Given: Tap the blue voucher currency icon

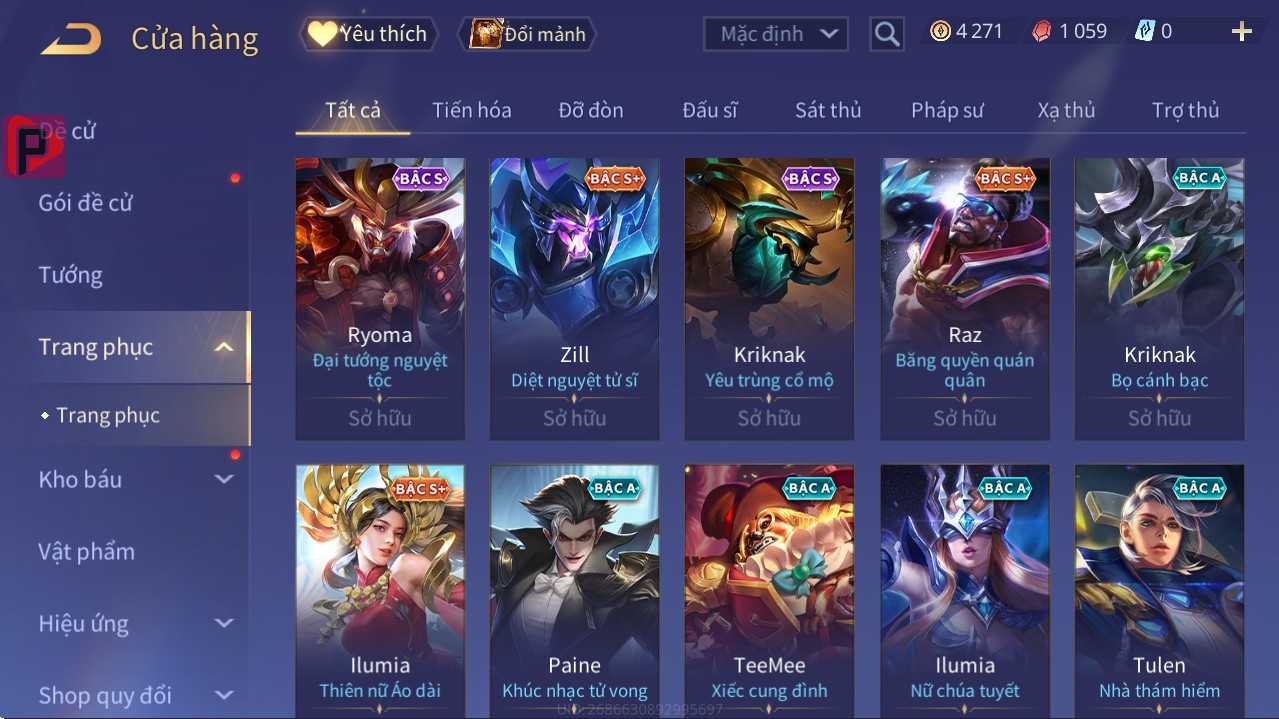Looking at the screenshot, I should tap(1145, 31).
